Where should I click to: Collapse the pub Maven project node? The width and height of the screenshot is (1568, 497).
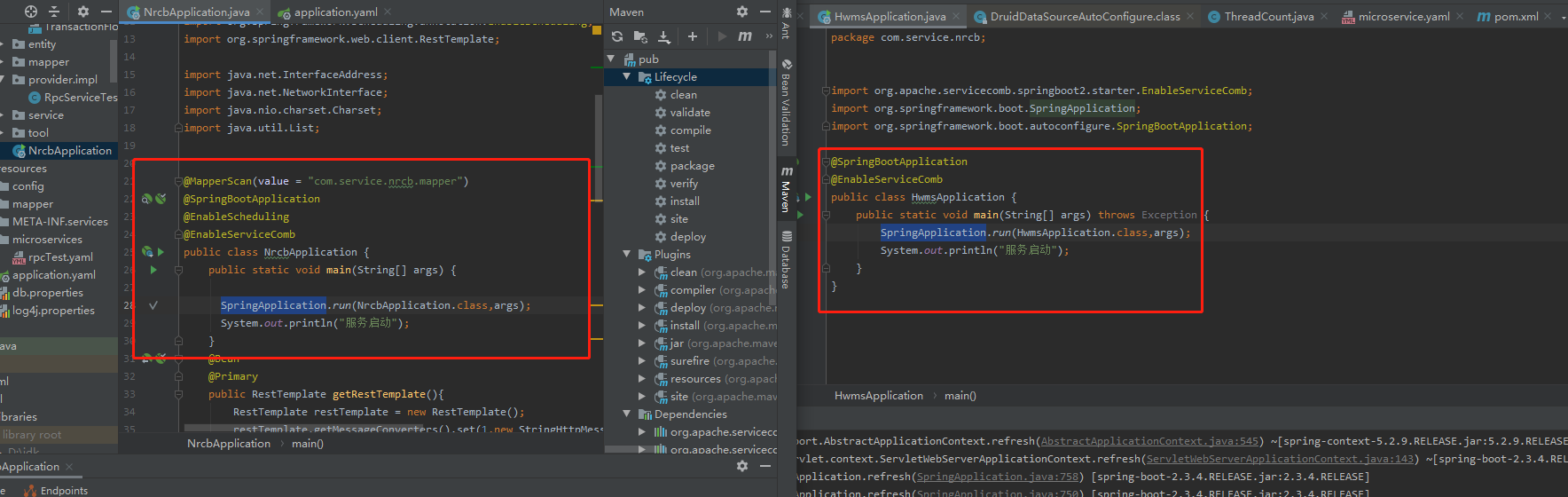tap(611, 59)
